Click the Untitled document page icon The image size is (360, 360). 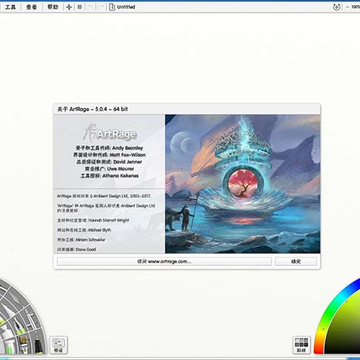pyautogui.click(x=112, y=7)
